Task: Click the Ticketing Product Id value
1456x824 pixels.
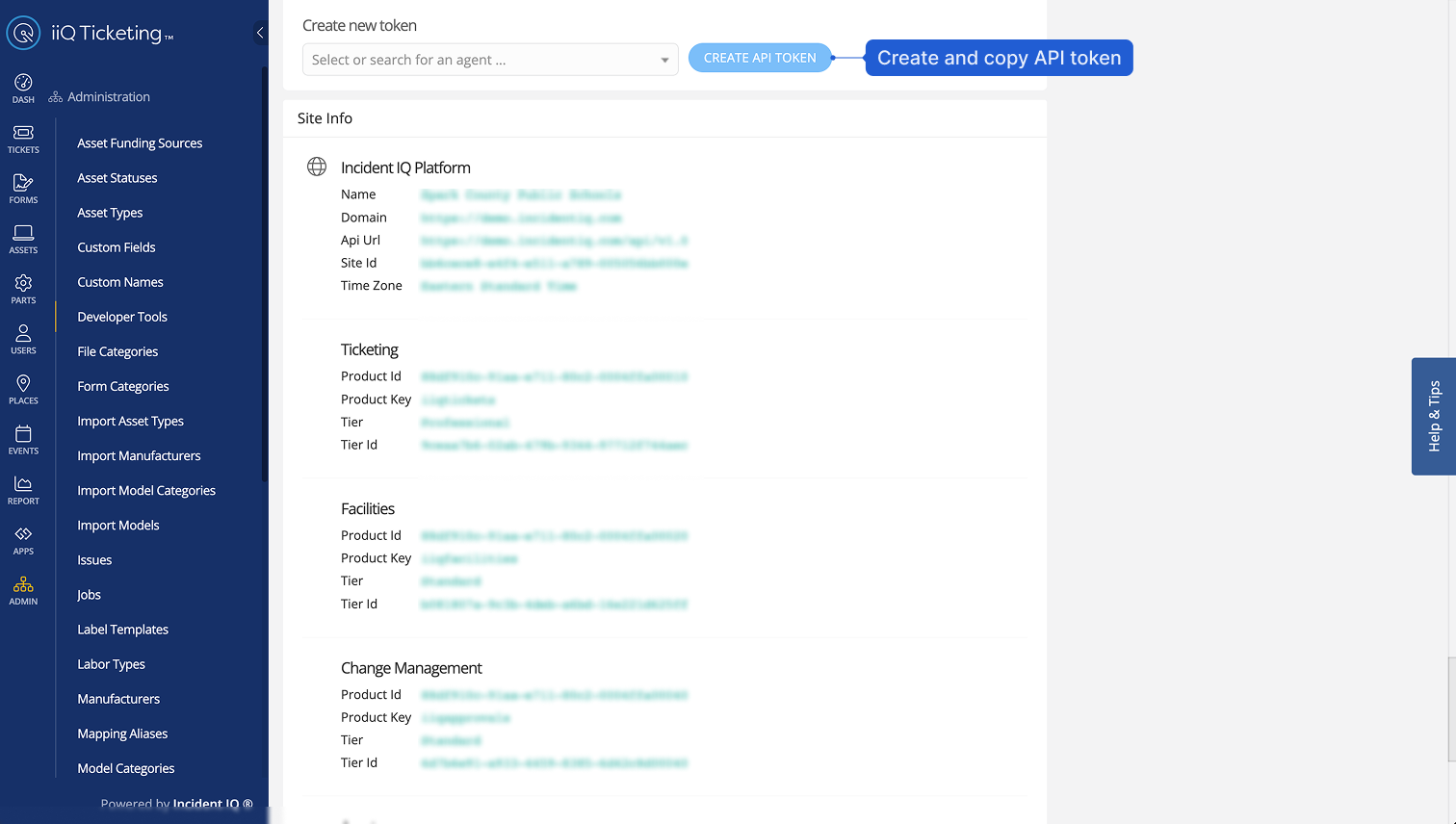Action: (x=554, y=376)
